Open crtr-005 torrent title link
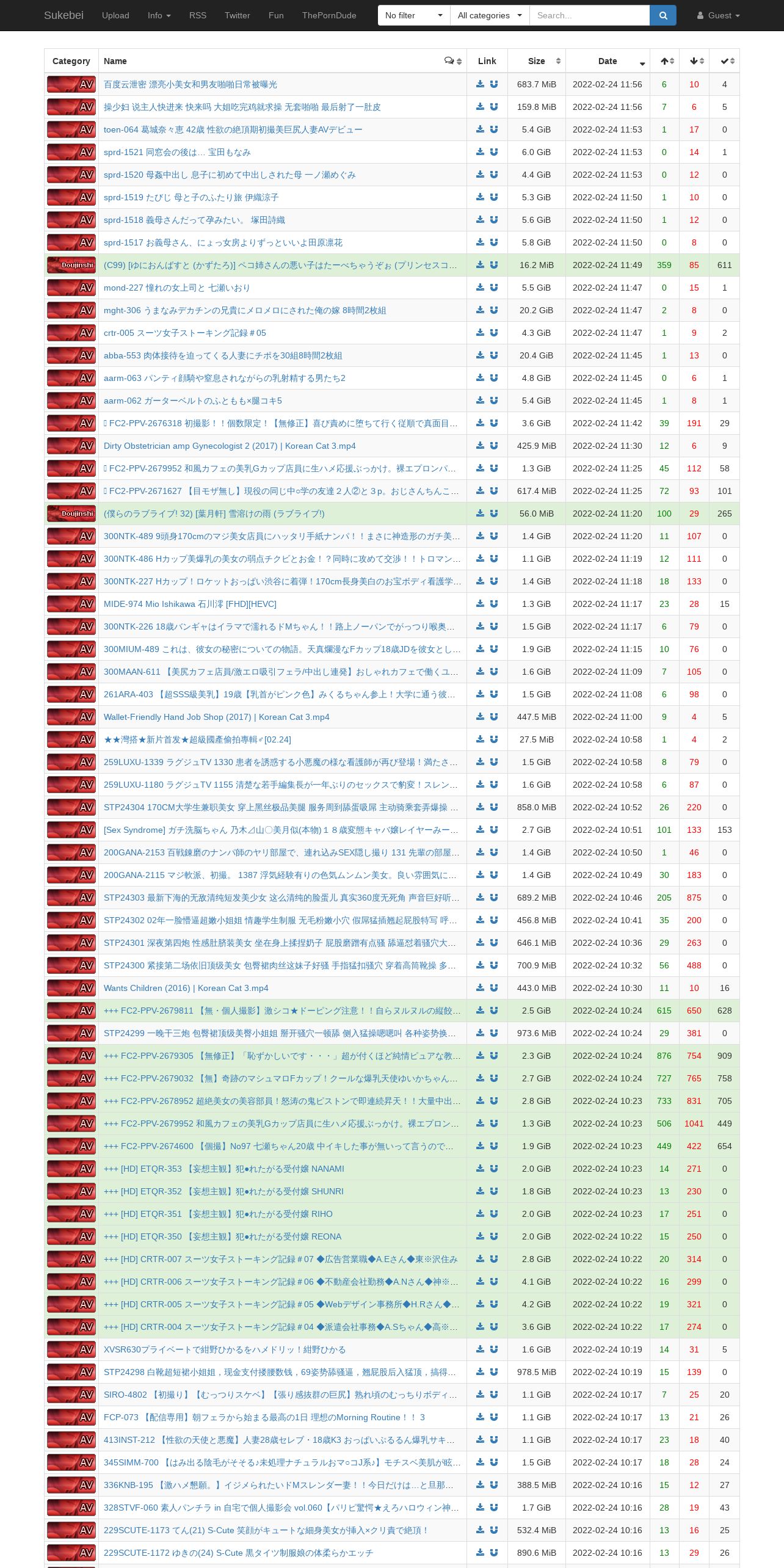This screenshot has height=1568, width=784. [x=185, y=333]
